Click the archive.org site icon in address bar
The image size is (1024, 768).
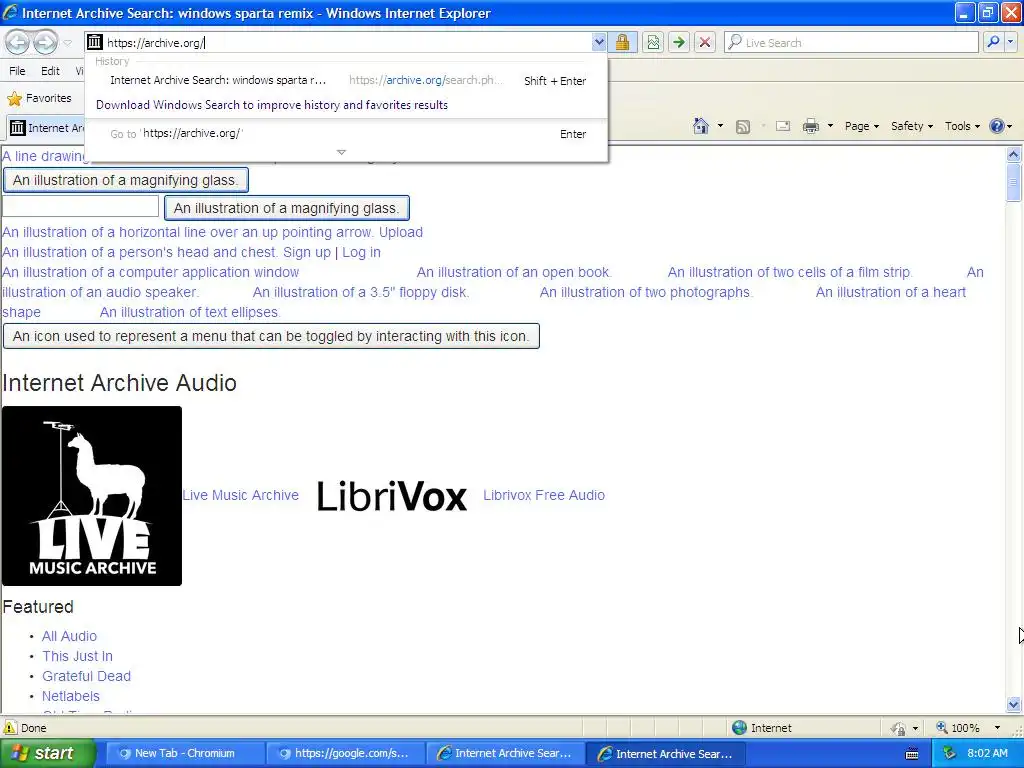[95, 42]
